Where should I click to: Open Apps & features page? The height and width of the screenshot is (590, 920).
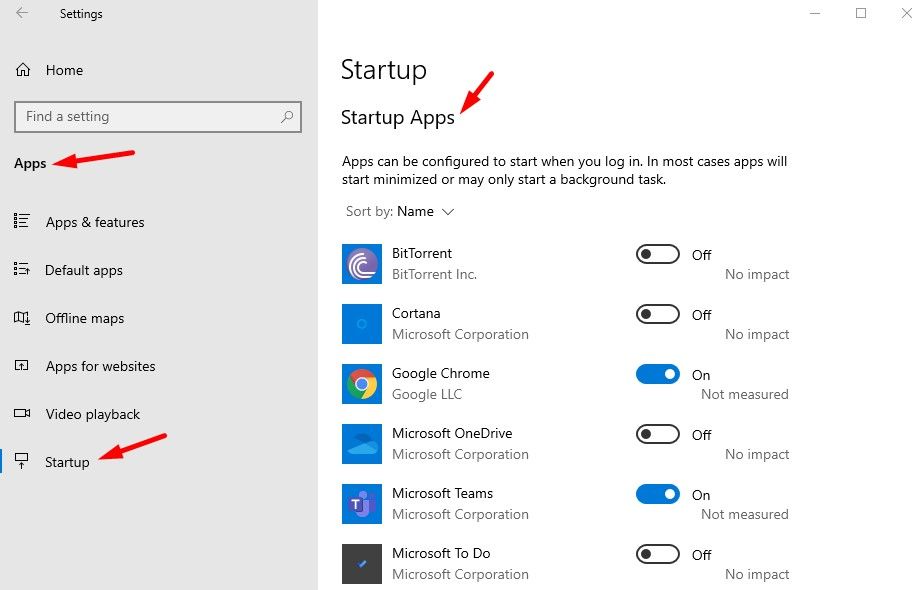click(x=94, y=222)
